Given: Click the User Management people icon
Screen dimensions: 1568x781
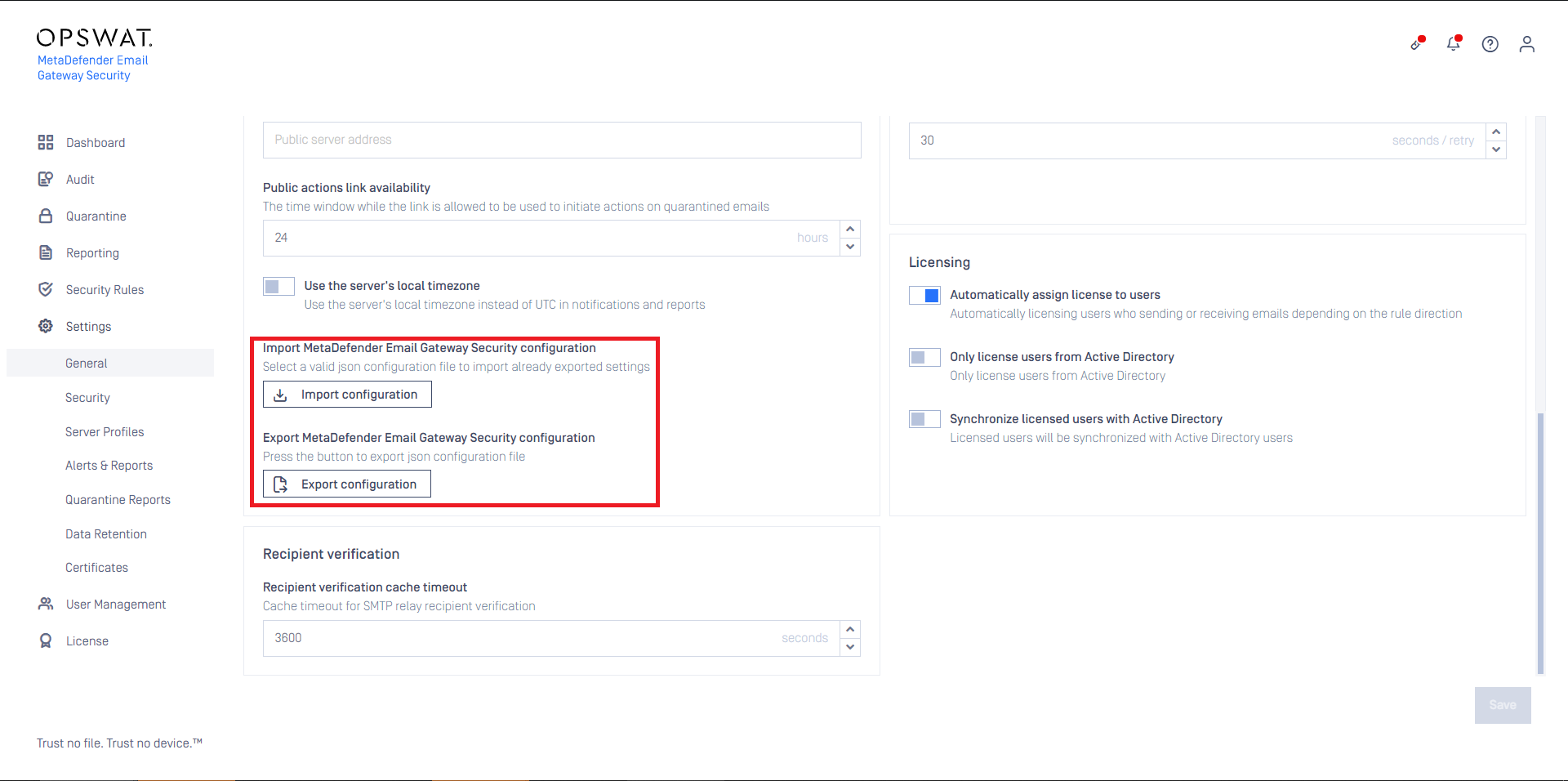Looking at the screenshot, I should pyautogui.click(x=46, y=604).
